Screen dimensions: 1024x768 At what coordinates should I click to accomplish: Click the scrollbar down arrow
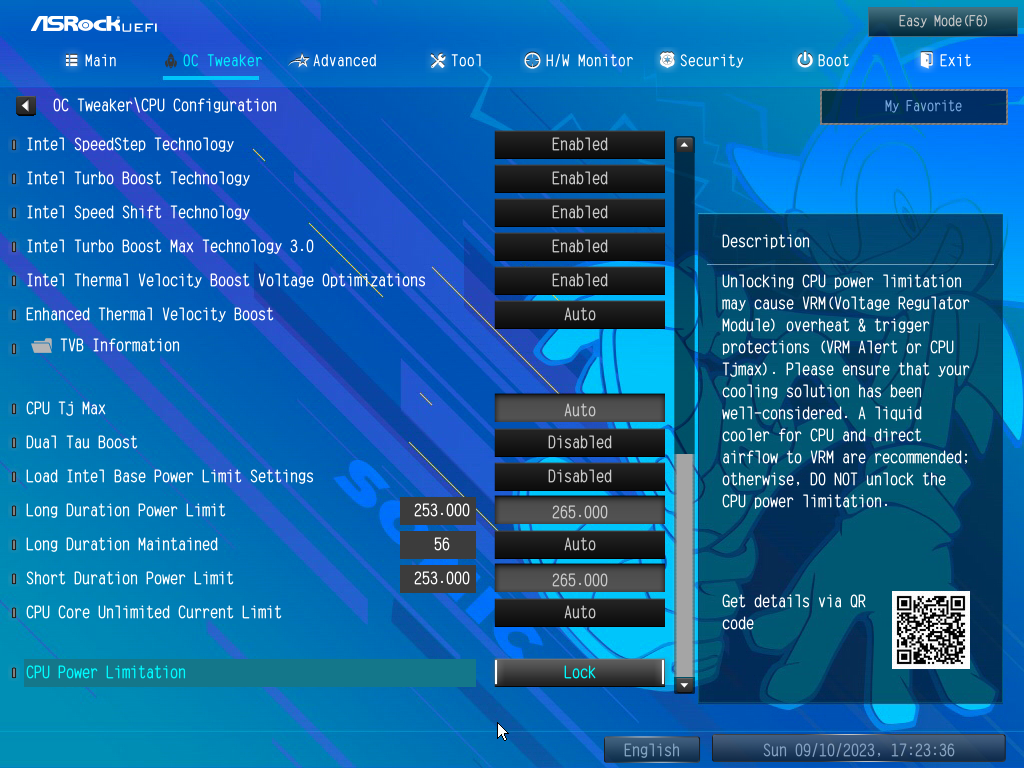[684, 685]
